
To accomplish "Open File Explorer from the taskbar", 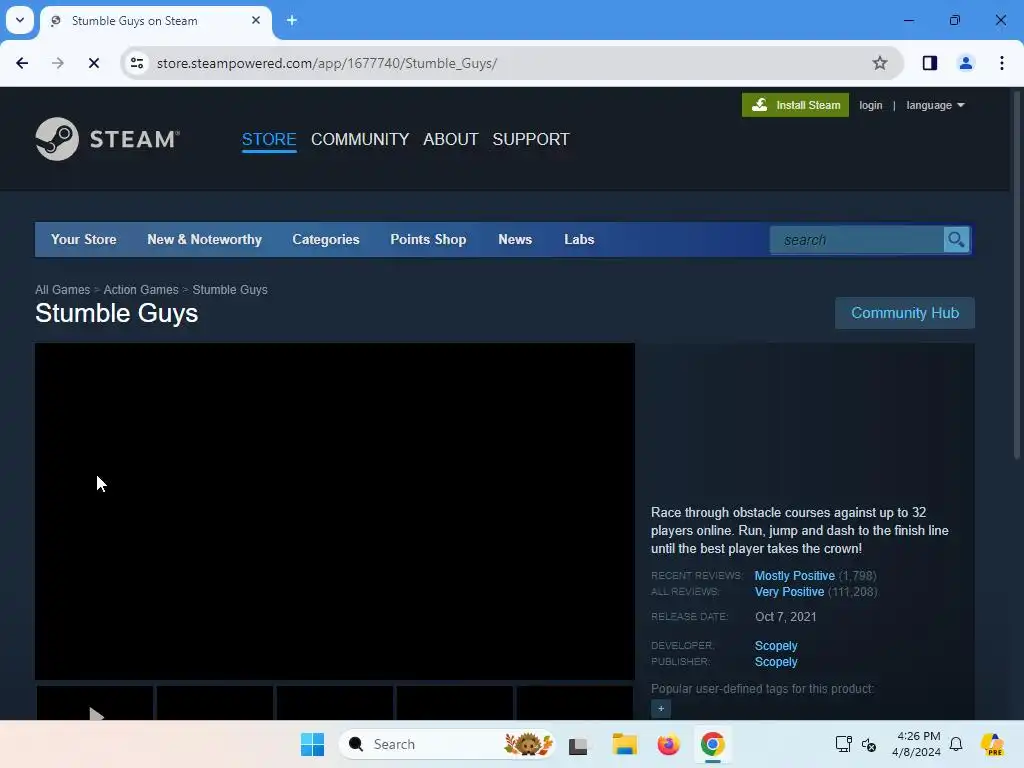I will click(624, 744).
